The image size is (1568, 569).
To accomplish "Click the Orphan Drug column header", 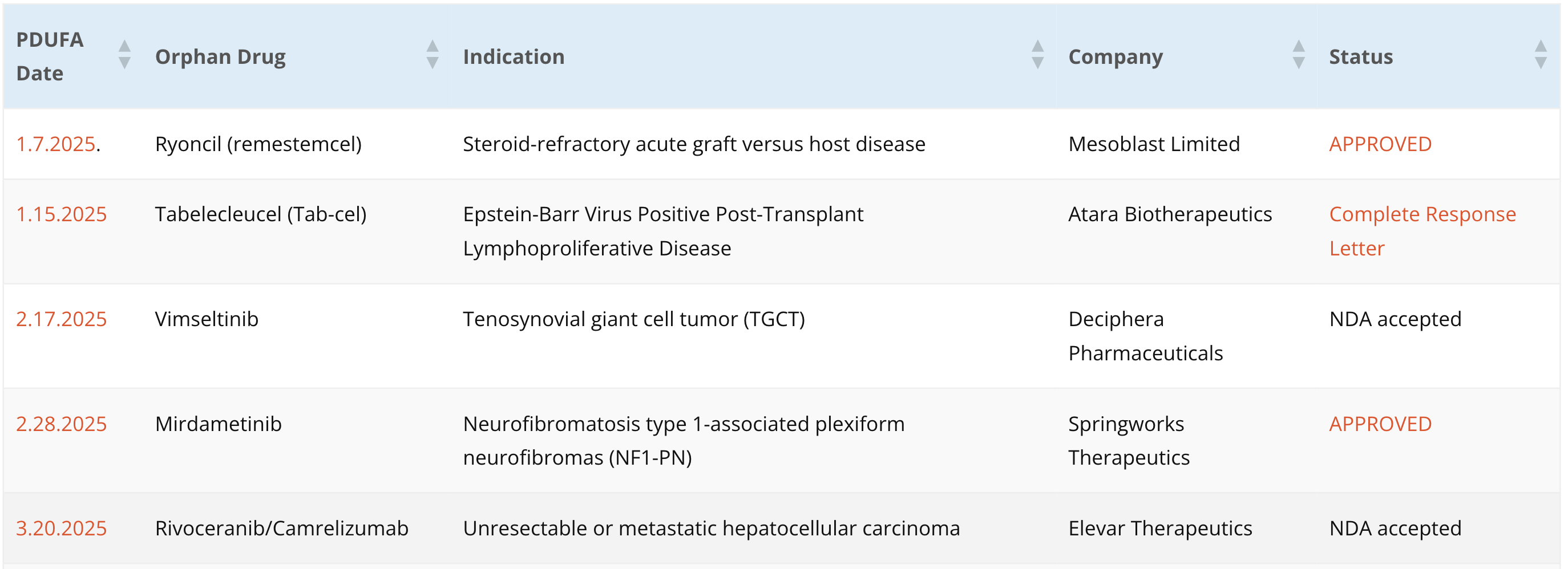I will click(x=220, y=56).
